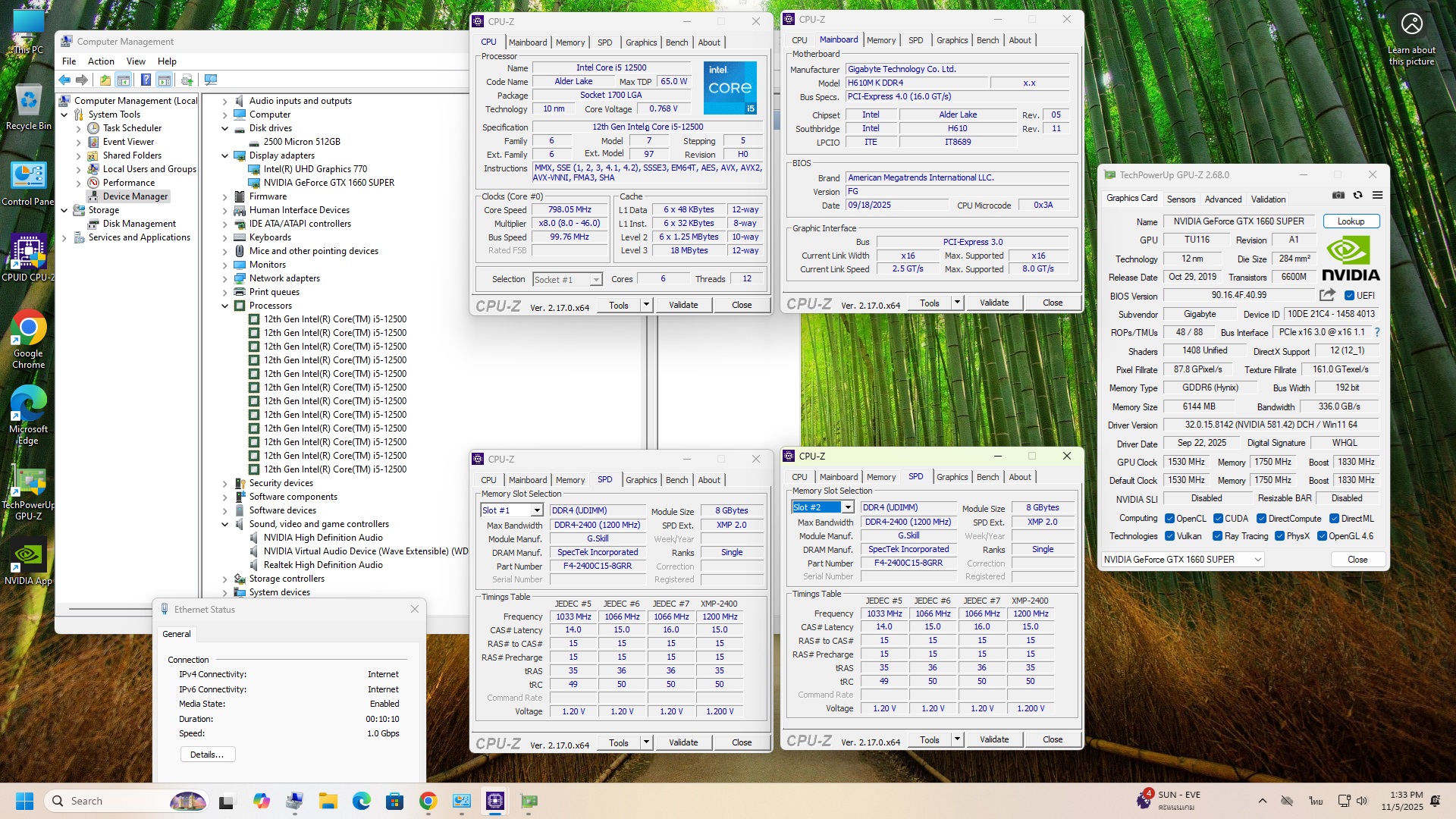Toggle the UEFI checkbox in GPU-Z
Viewport: 1456px width, 819px height.
pyautogui.click(x=1350, y=295)
